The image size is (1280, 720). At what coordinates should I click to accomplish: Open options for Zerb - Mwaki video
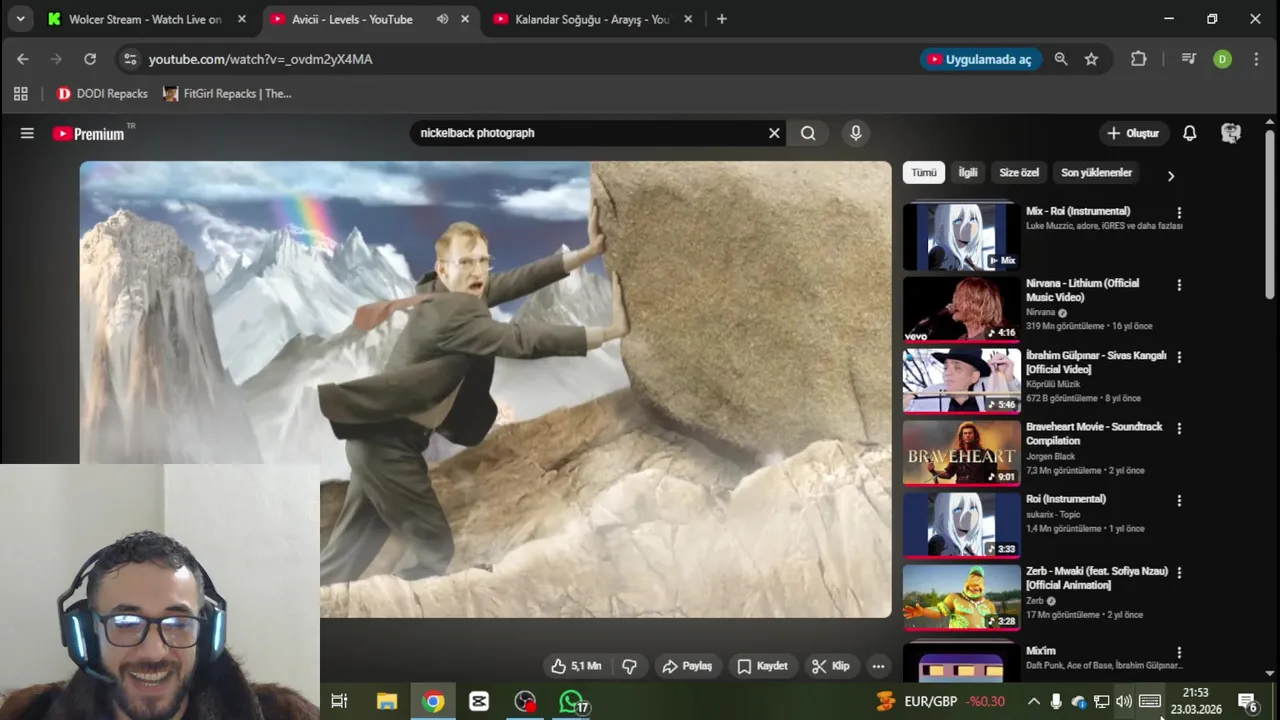pyautogui.click(x=1179, y=573)
